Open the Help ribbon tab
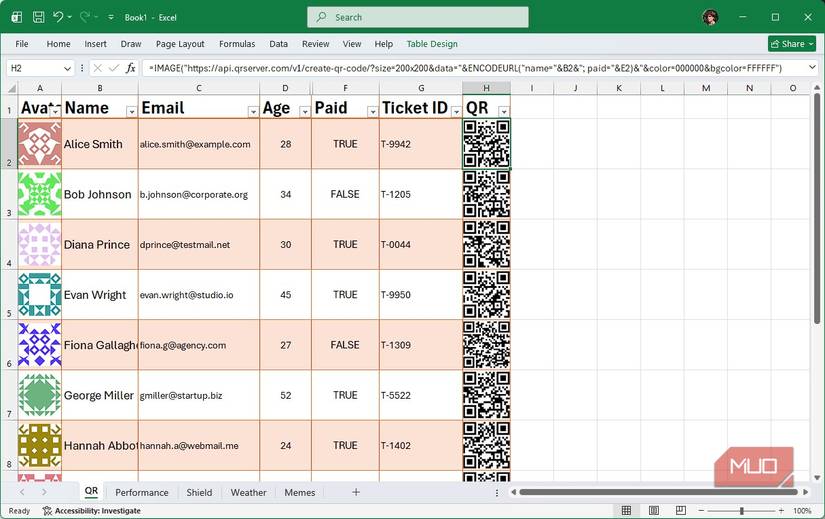Viewport: 825px width, 519px height. pyautogui.click(x=384, y=44)
